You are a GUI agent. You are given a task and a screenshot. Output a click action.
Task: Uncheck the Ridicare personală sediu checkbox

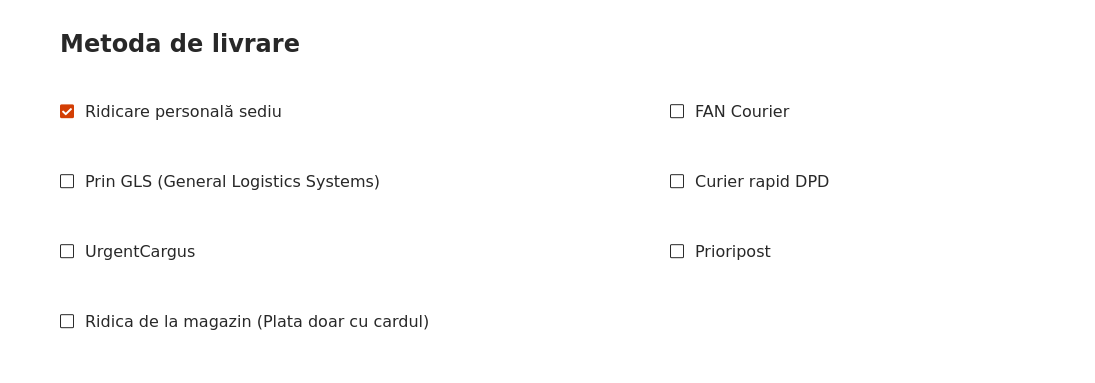(x=67, y=111)
